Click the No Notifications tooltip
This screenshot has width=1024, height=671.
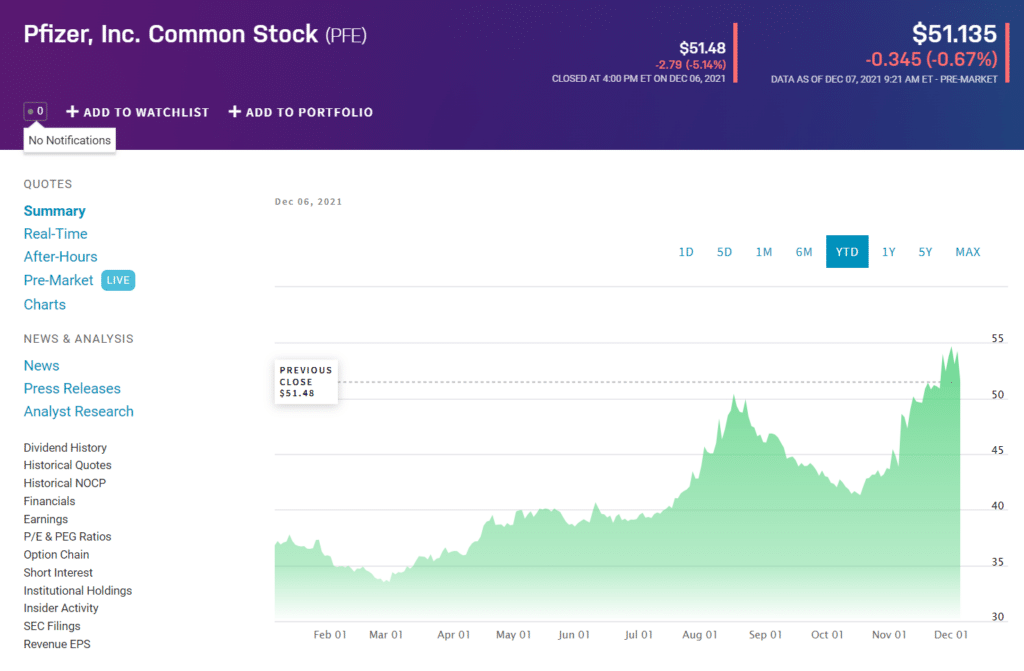(x=69, y=140)
